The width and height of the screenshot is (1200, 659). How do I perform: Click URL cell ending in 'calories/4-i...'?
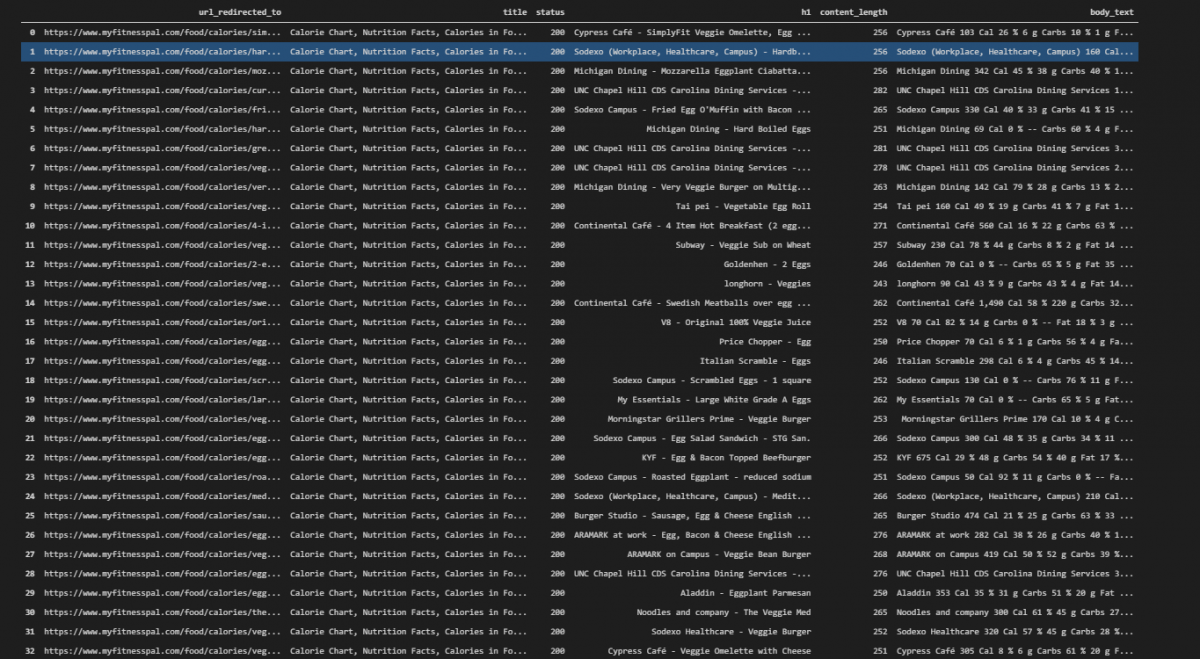coord(163,225)
